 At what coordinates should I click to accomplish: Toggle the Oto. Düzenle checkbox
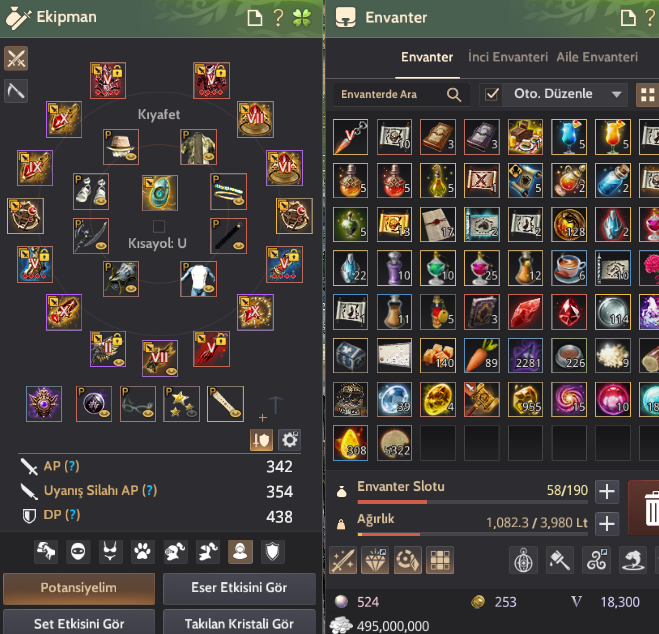[x=492, y=94]
